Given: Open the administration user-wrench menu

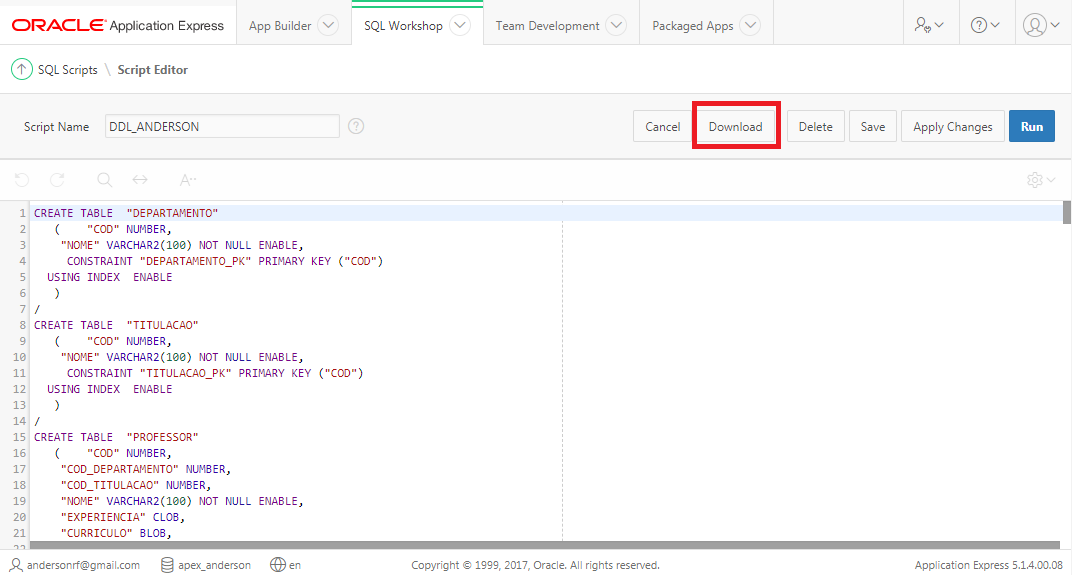Looking at the screenshot, I should pos(929,25).
